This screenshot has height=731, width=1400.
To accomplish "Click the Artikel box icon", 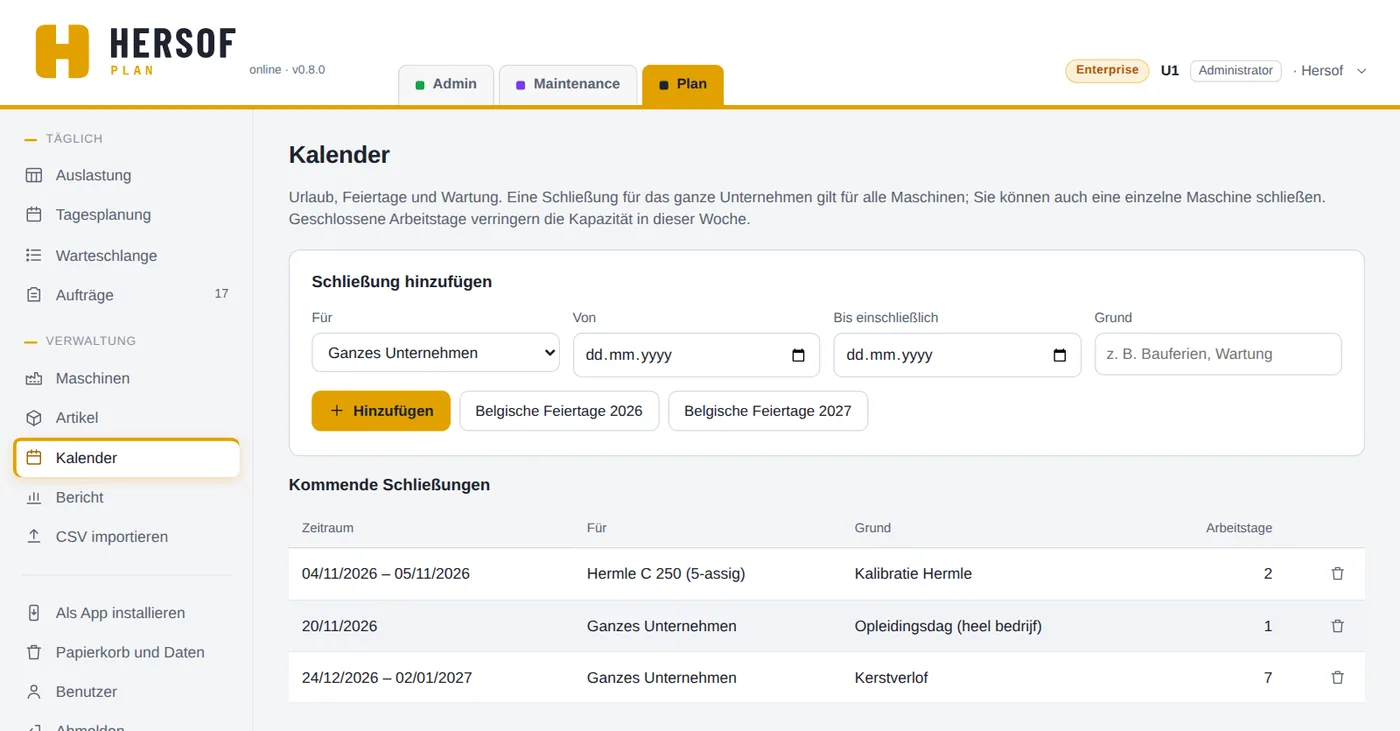I will pyautogui.click(x=34, y=418).
